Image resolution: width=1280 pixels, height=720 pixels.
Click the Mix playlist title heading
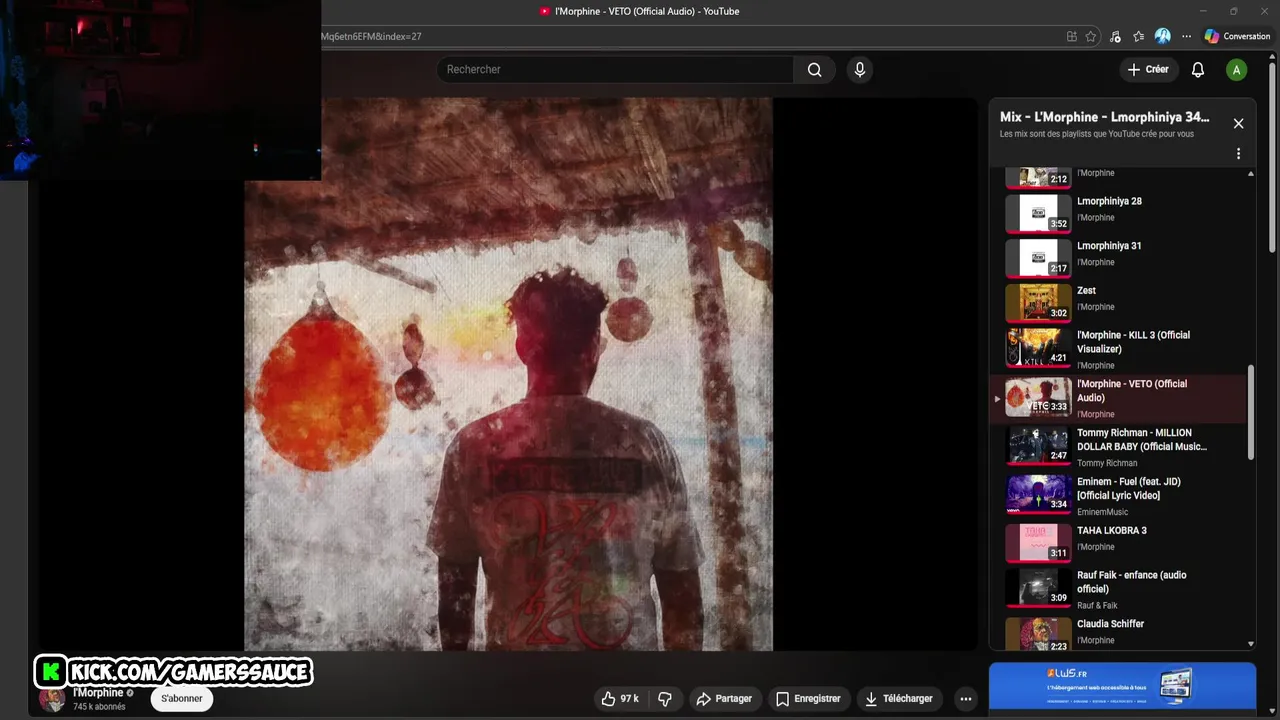tap(1104, 117)
